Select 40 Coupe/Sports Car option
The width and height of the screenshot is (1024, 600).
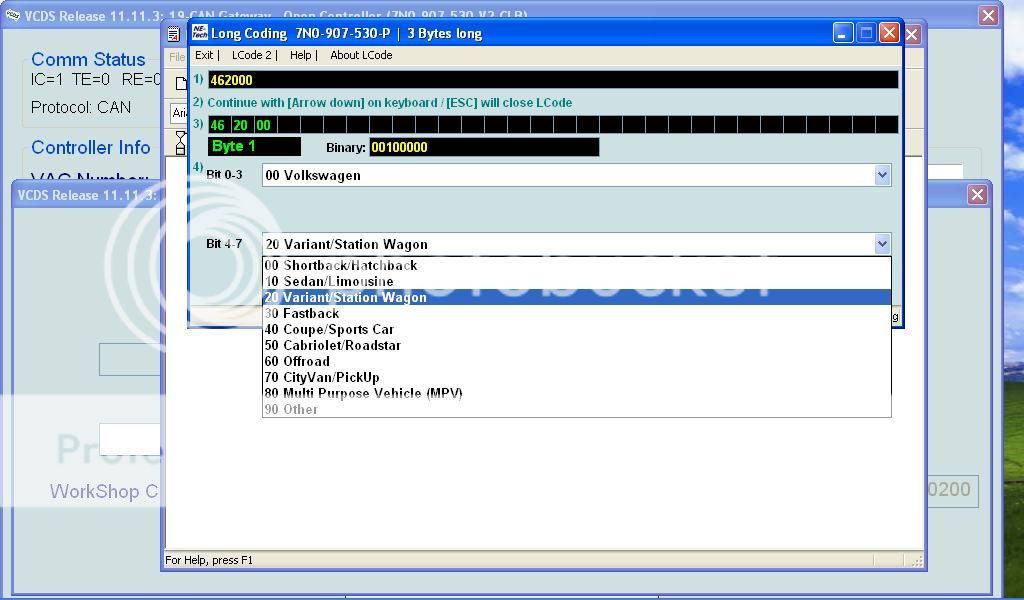(x=329, y=329)
